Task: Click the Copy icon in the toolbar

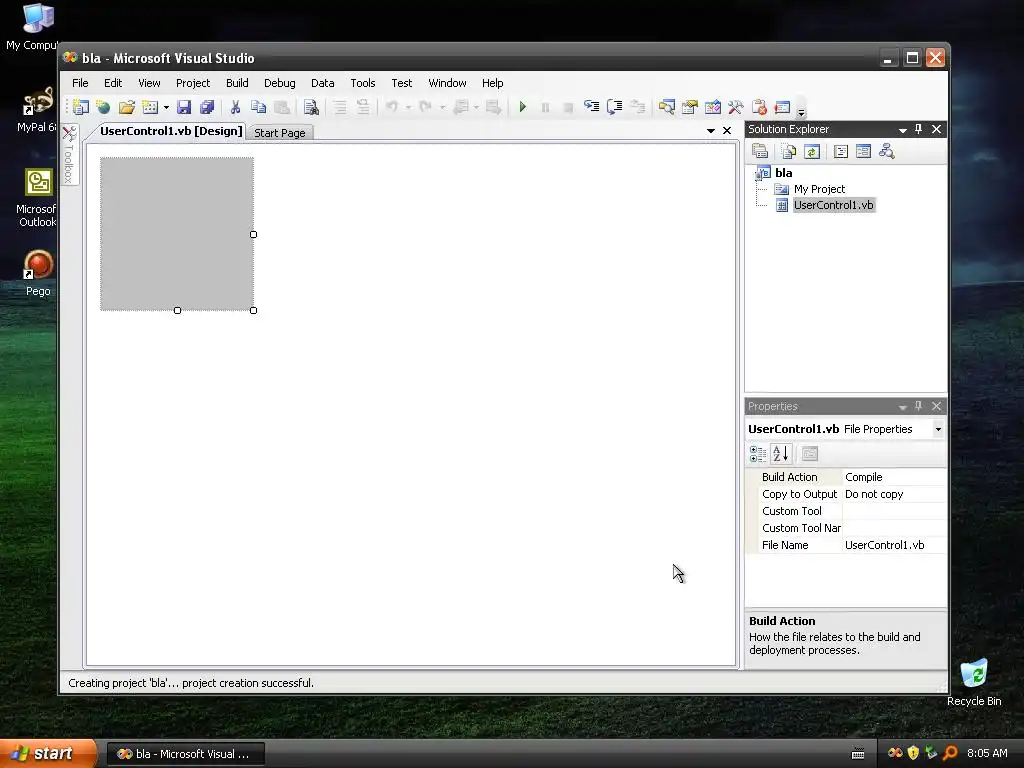Action: click(259, 107)
